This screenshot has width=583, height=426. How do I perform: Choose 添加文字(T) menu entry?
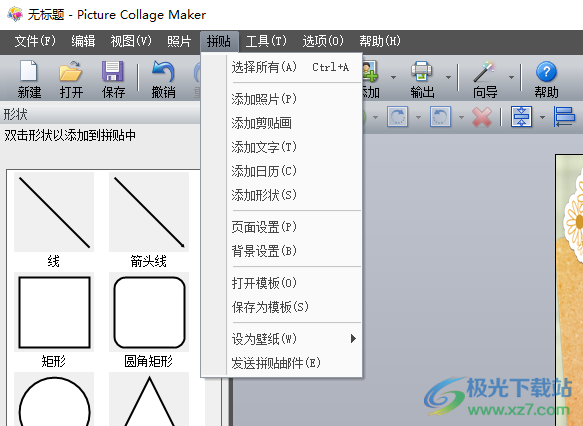pyautogui.click(x=294, y=147)
